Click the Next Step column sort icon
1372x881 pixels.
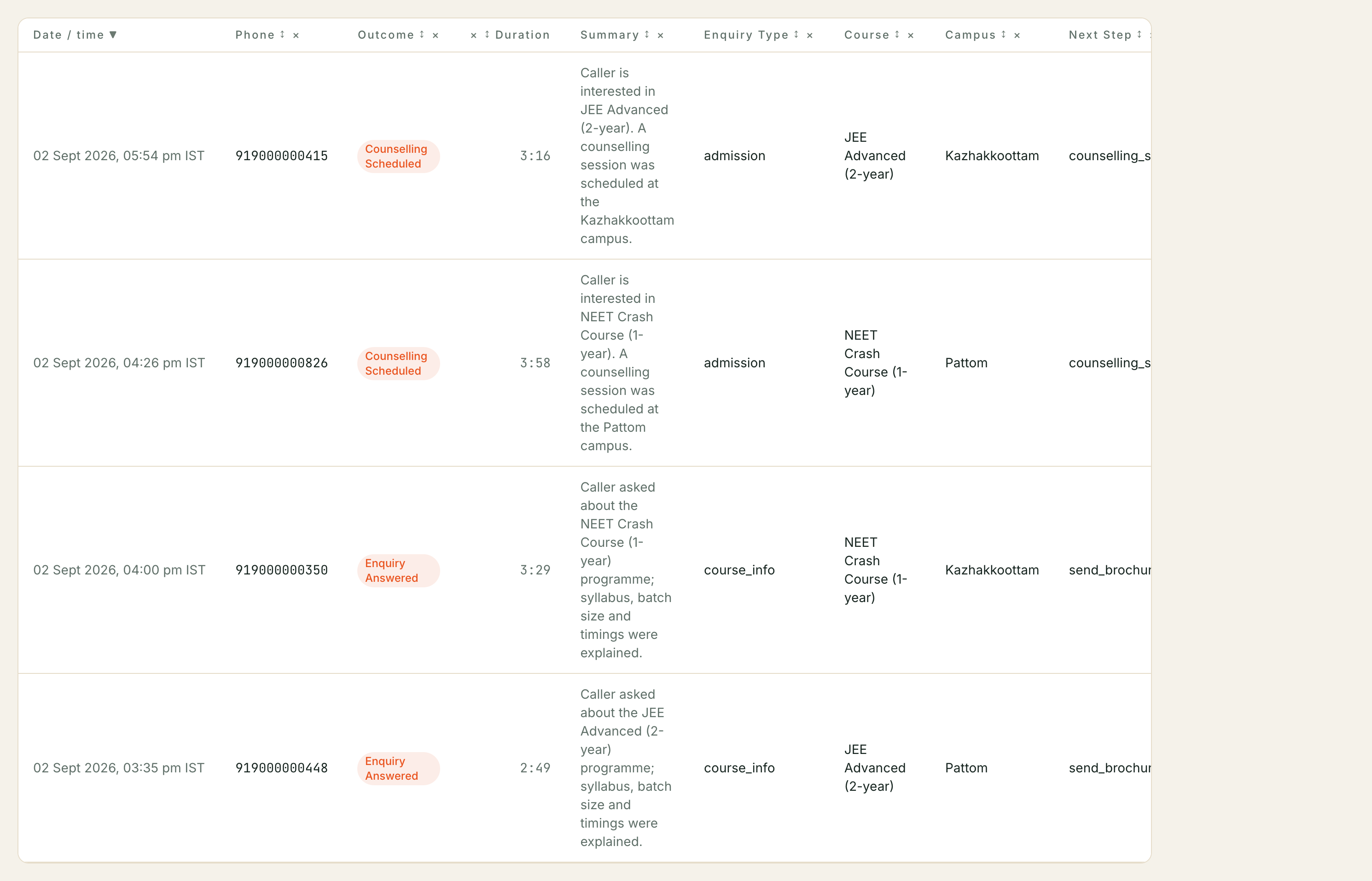1139,35
